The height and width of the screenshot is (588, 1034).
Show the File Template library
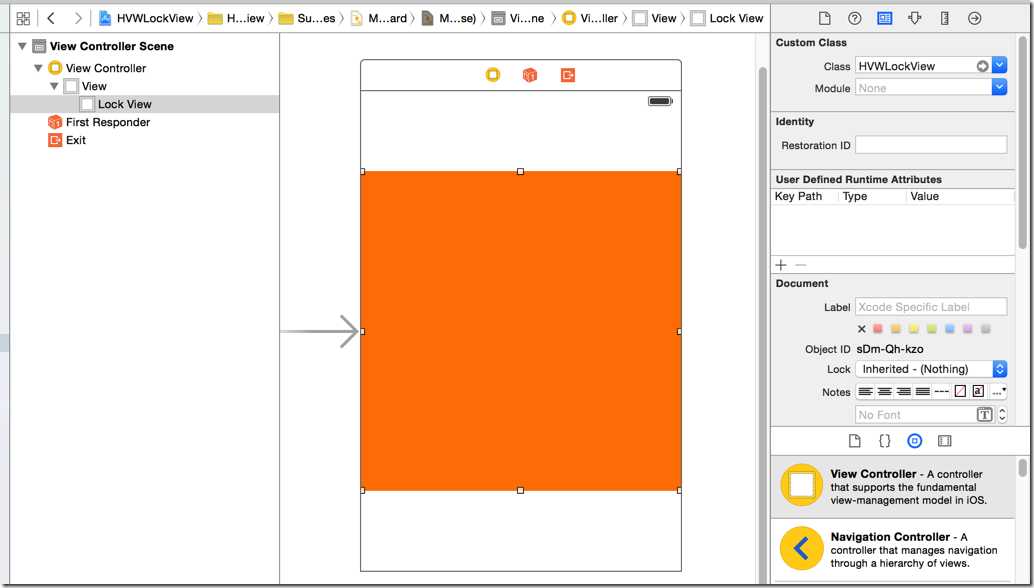(x=855, y=441)
